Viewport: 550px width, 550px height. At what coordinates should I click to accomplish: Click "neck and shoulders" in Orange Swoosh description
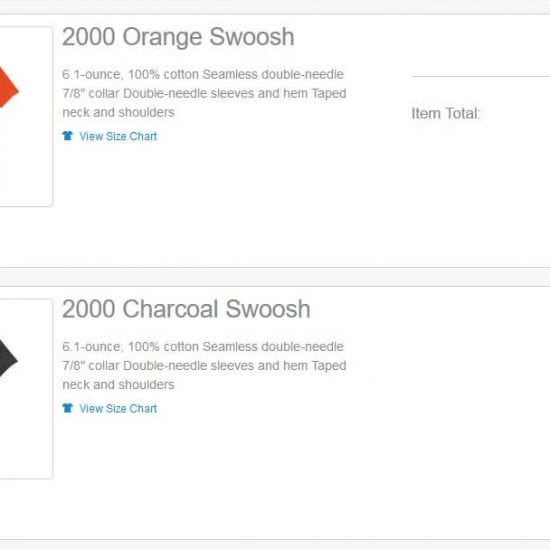(118, 112)
